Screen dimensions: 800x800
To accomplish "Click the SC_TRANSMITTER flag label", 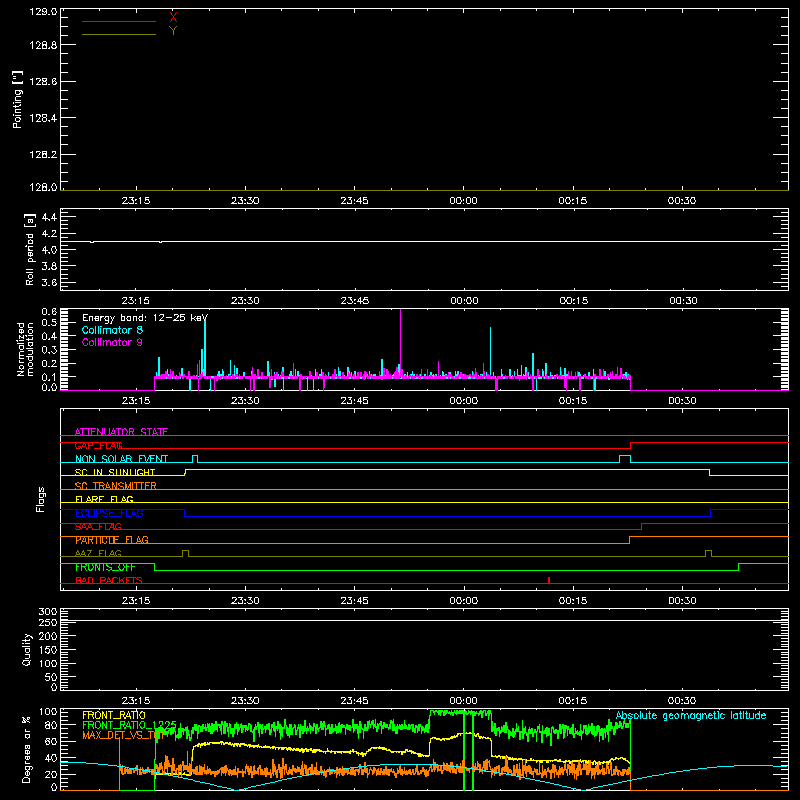I will click(x=116, y=486).
